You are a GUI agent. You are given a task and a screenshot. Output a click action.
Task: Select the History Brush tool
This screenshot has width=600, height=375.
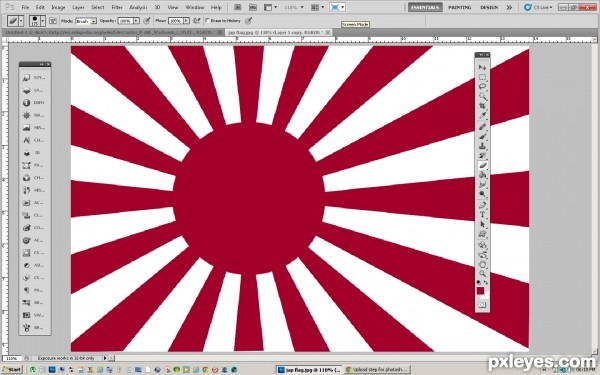click(x=482, y=155)
